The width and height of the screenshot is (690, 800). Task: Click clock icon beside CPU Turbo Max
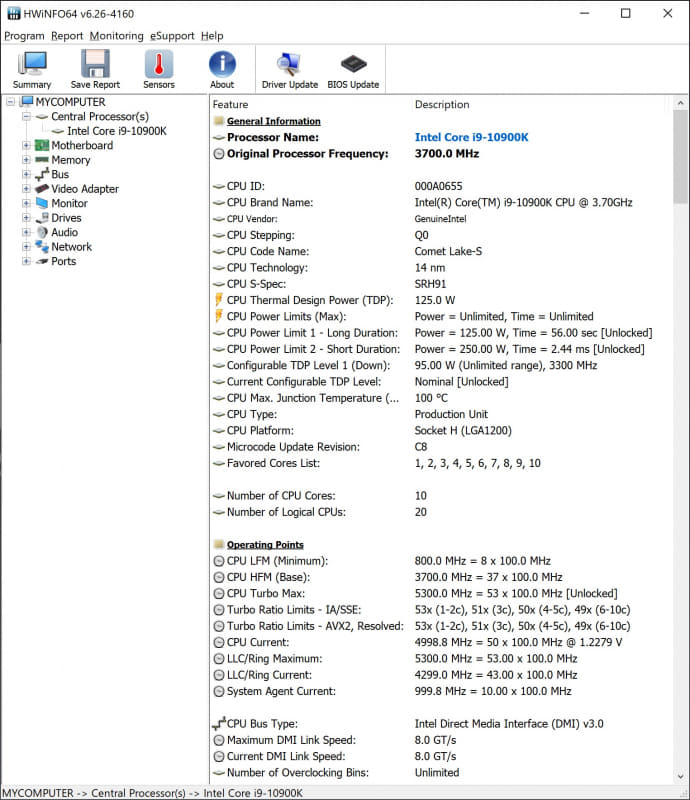219,593
